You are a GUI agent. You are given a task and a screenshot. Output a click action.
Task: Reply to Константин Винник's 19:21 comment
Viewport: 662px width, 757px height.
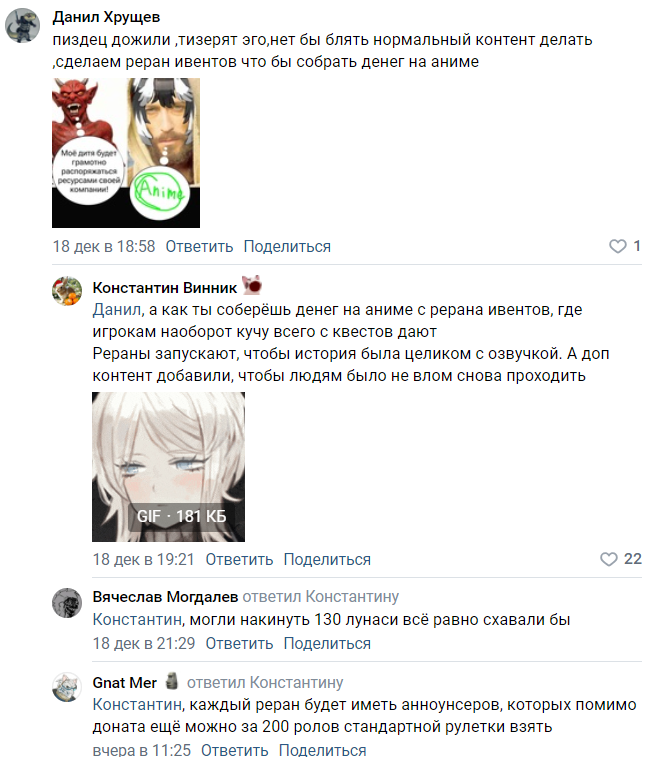pyautogui.click(x=239, y=559)
